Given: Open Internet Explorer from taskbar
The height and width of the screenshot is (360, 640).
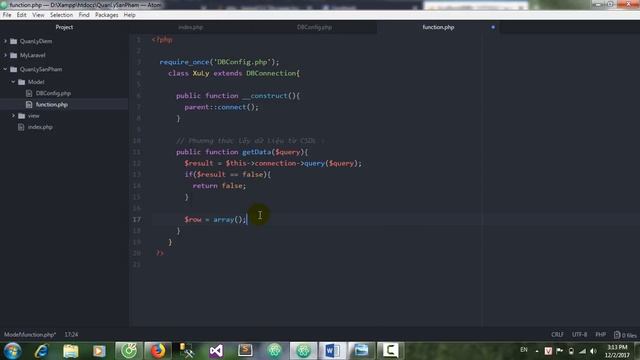Looking at the screenshot, I should click(x=41, y=351).
